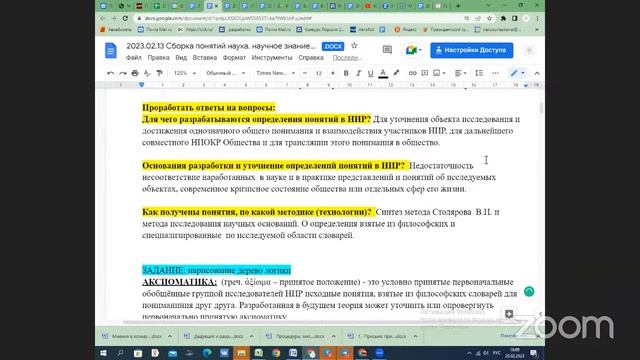
Task: Open the Chrome three-dot menu
Action: tap(537, 18)
